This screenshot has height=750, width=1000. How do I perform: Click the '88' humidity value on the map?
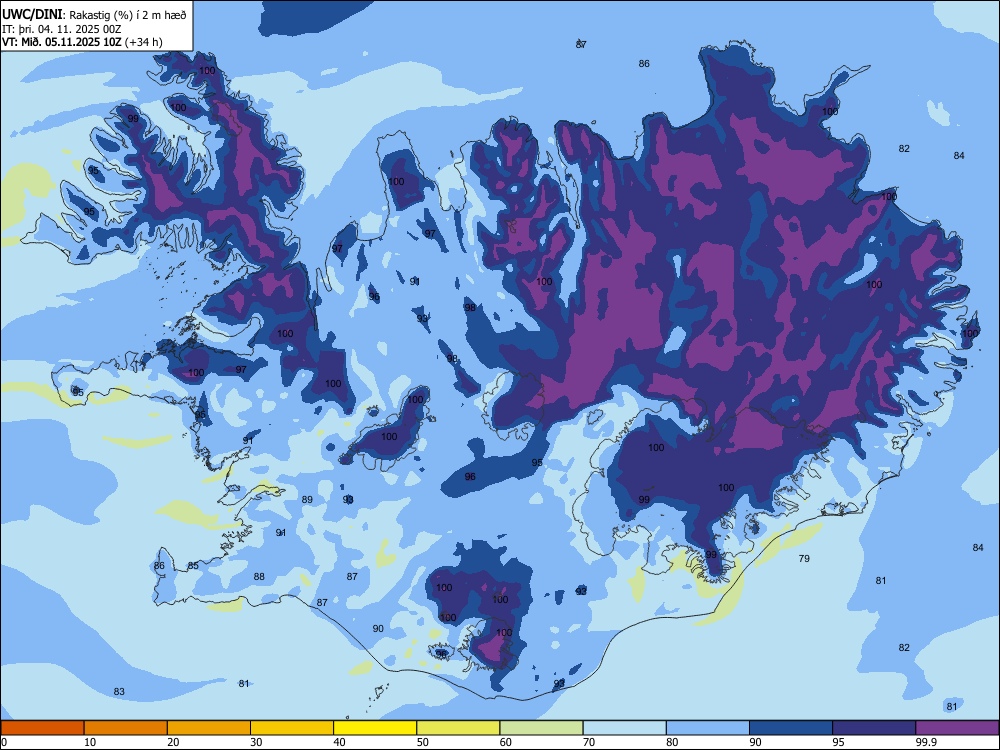(259, 577)
